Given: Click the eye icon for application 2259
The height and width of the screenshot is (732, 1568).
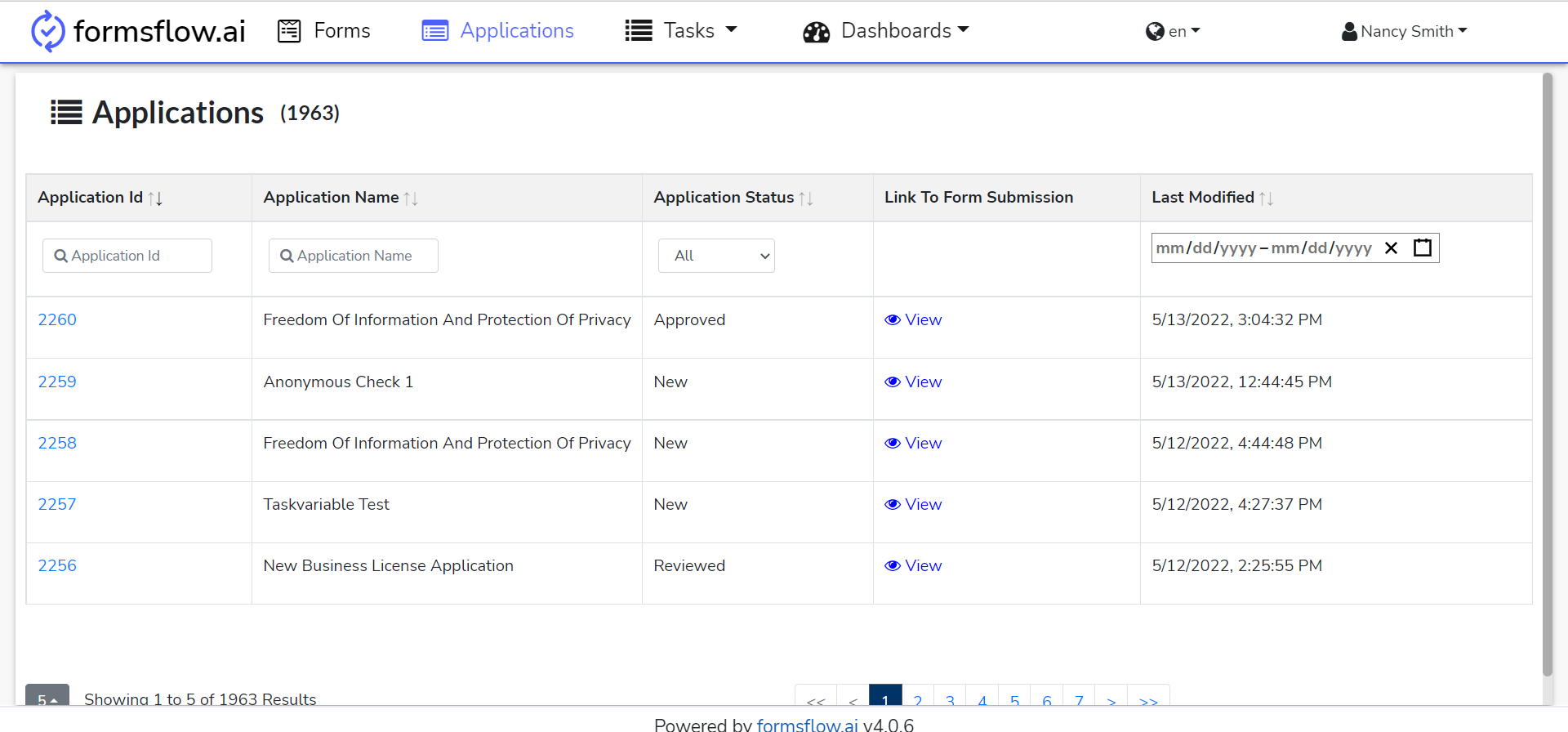Looking at the screenshot, I should click(893, 382).
